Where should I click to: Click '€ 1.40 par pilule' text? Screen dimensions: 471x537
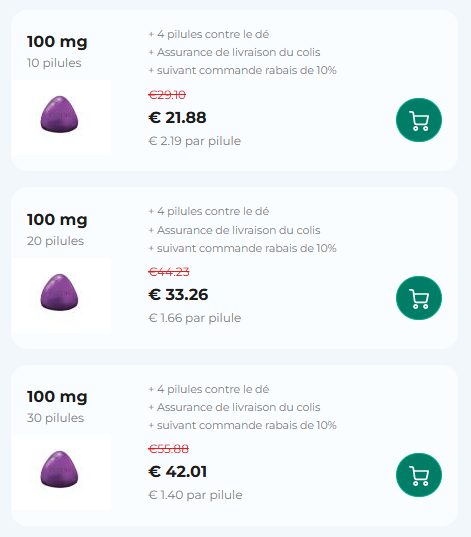tap(195, 495)
